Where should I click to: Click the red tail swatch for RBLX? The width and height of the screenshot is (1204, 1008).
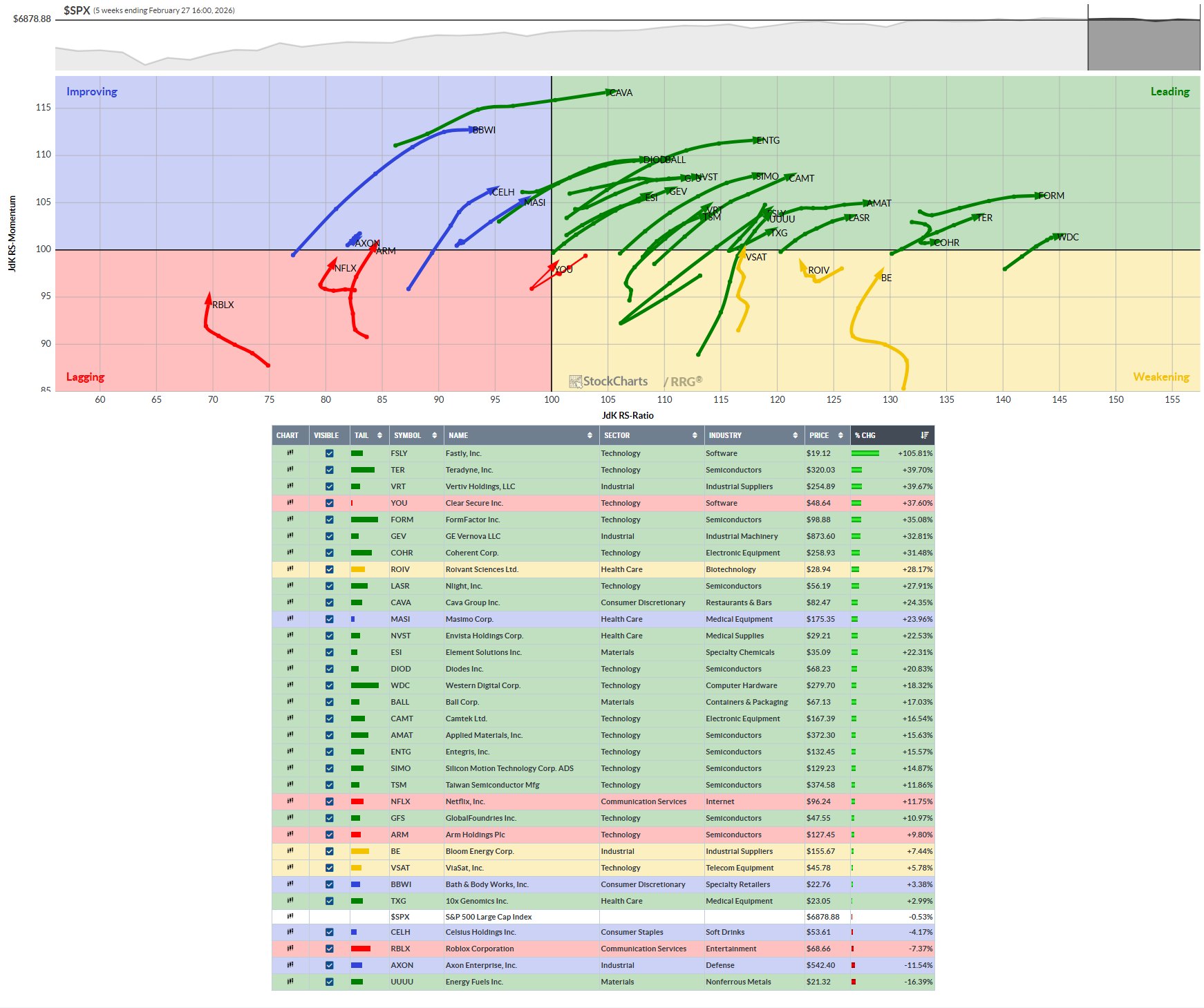point(361,949)
